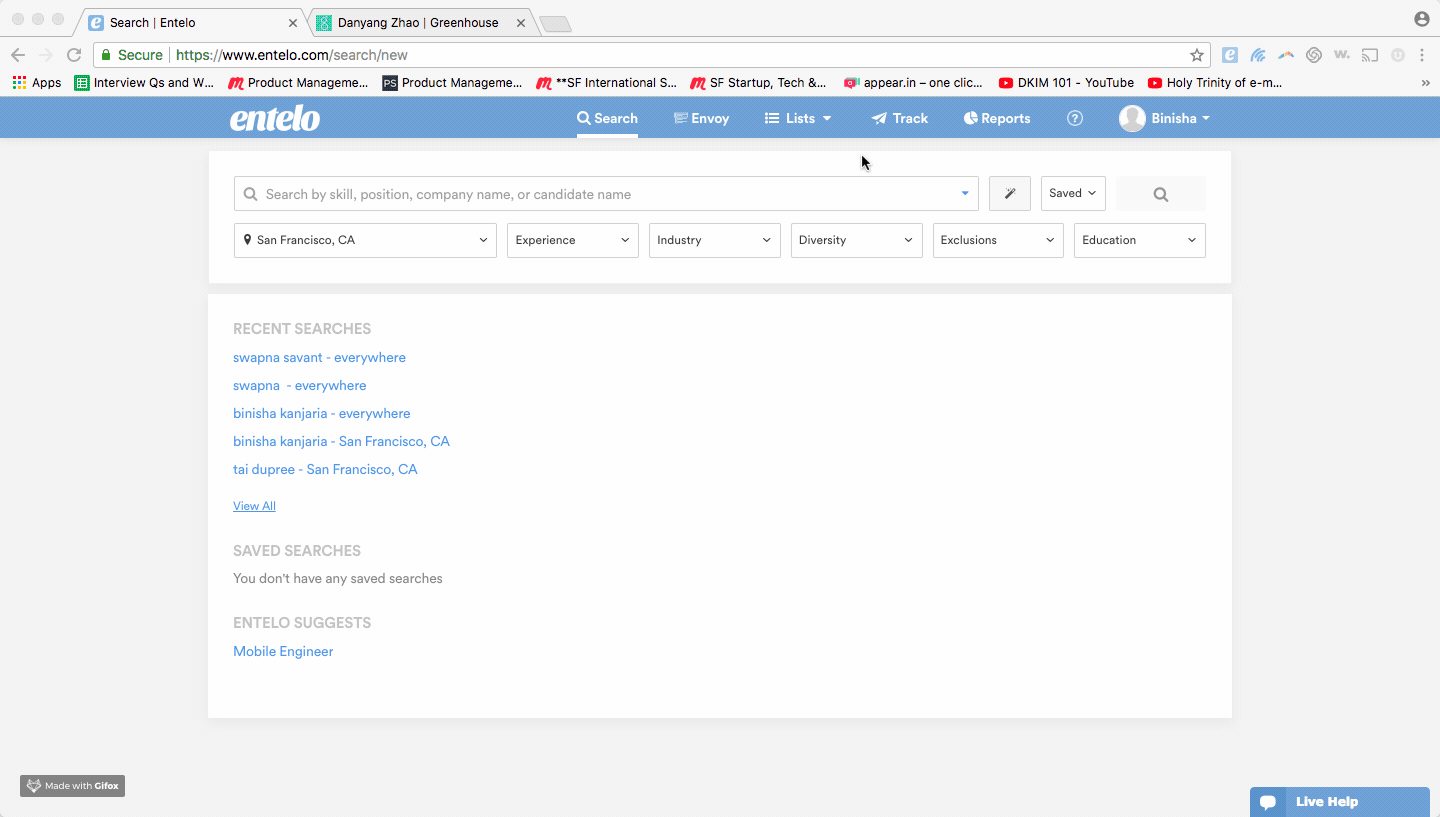
Task: Go back with the browser back arrow
Action: pos(18,55)
